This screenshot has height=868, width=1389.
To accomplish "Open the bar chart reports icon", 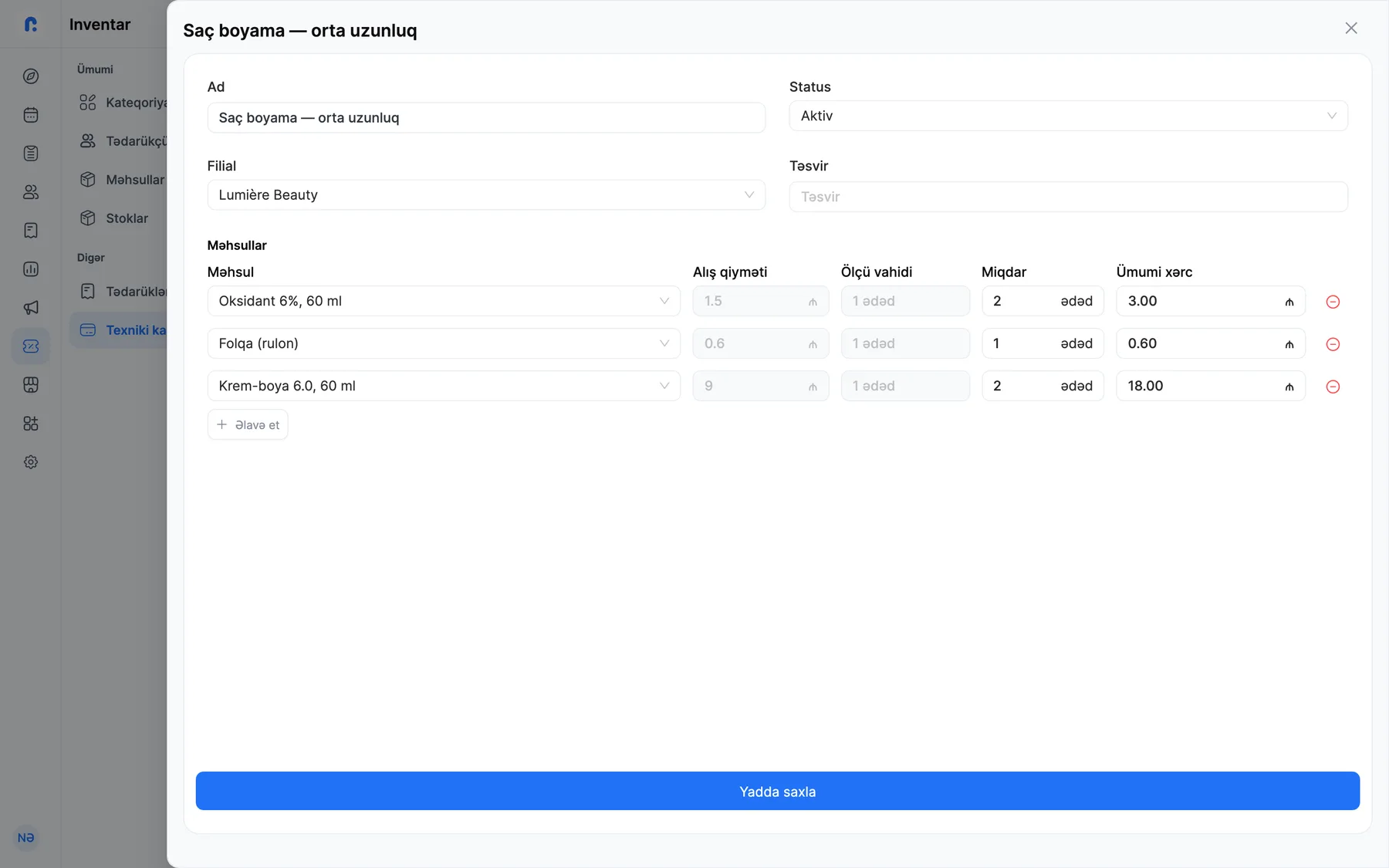I will 31,269.
